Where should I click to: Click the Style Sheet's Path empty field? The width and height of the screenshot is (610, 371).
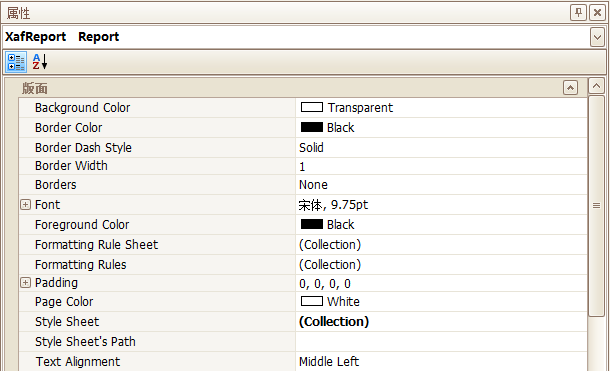[441, 341]
